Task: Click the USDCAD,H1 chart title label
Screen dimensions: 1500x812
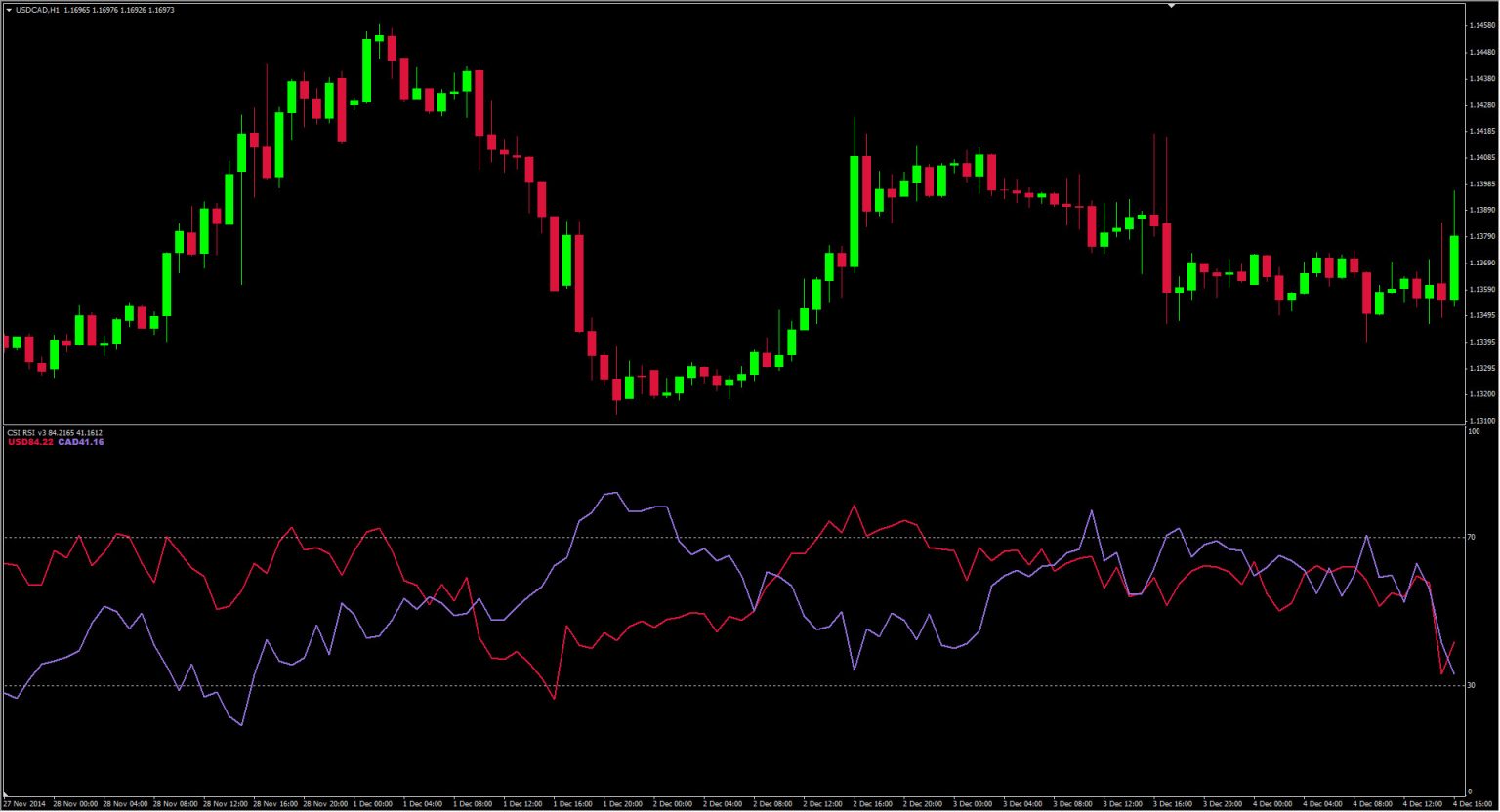Action: click(x=36, y=10)
